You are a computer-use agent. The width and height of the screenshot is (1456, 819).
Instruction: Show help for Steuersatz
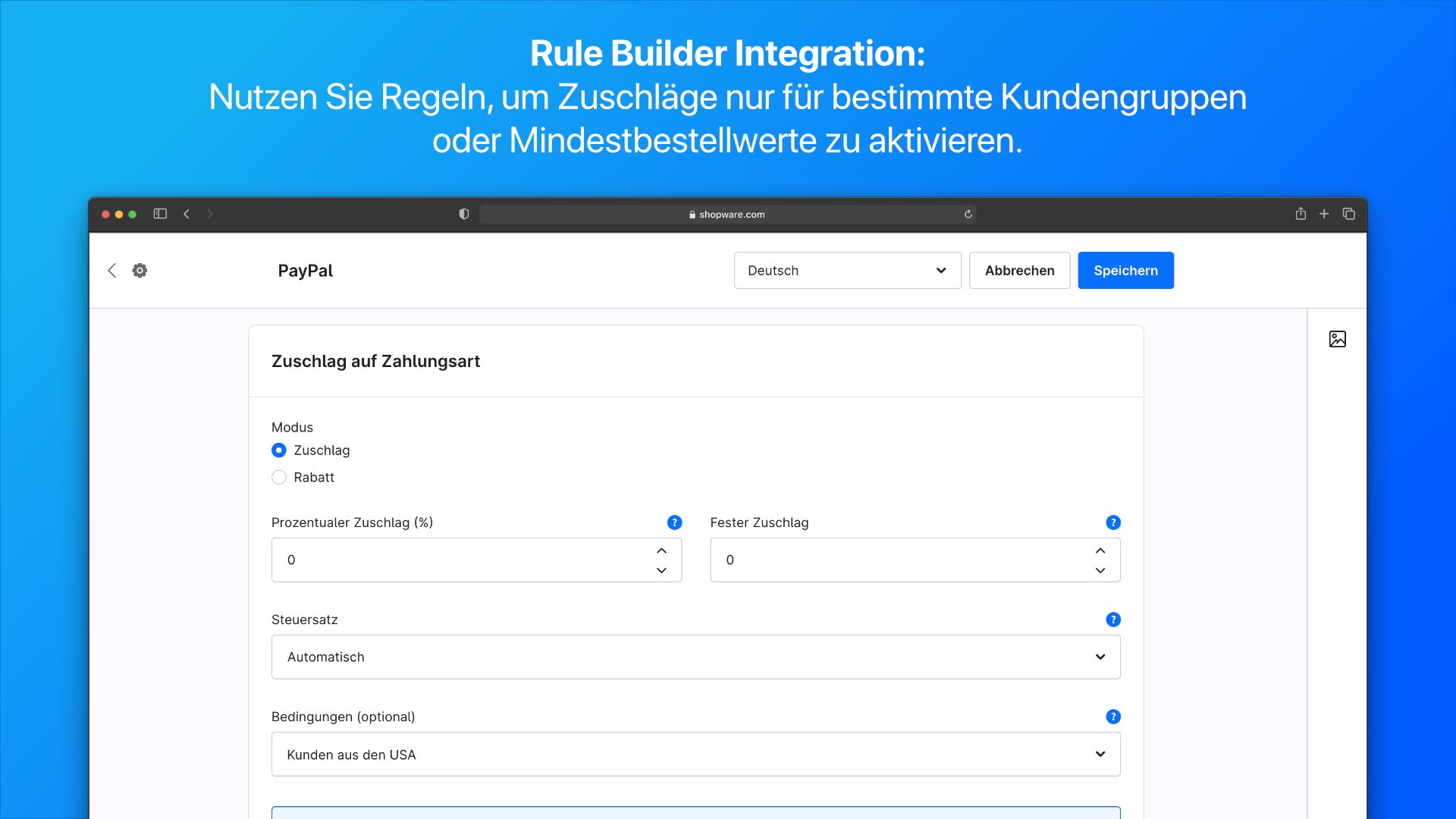tap(1113, 620)
